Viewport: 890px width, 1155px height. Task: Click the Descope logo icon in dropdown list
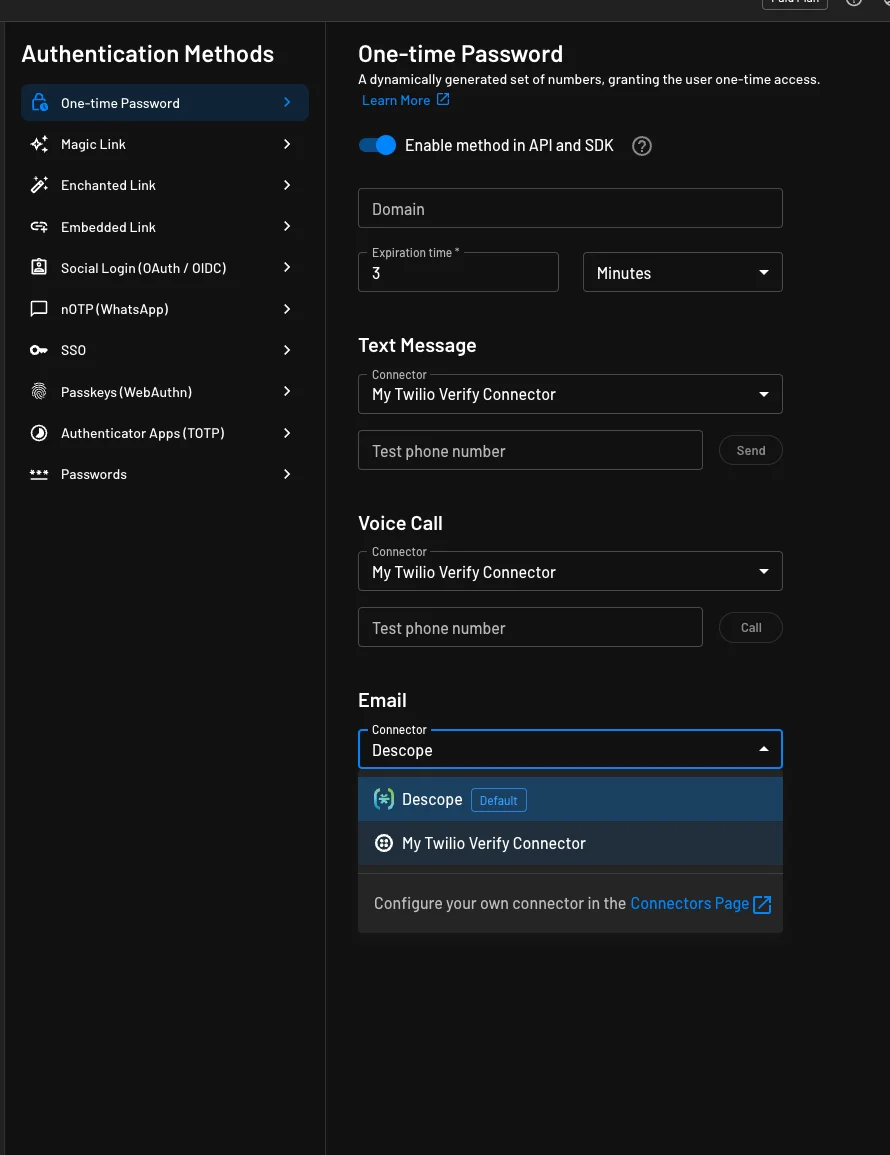[384, 799]
